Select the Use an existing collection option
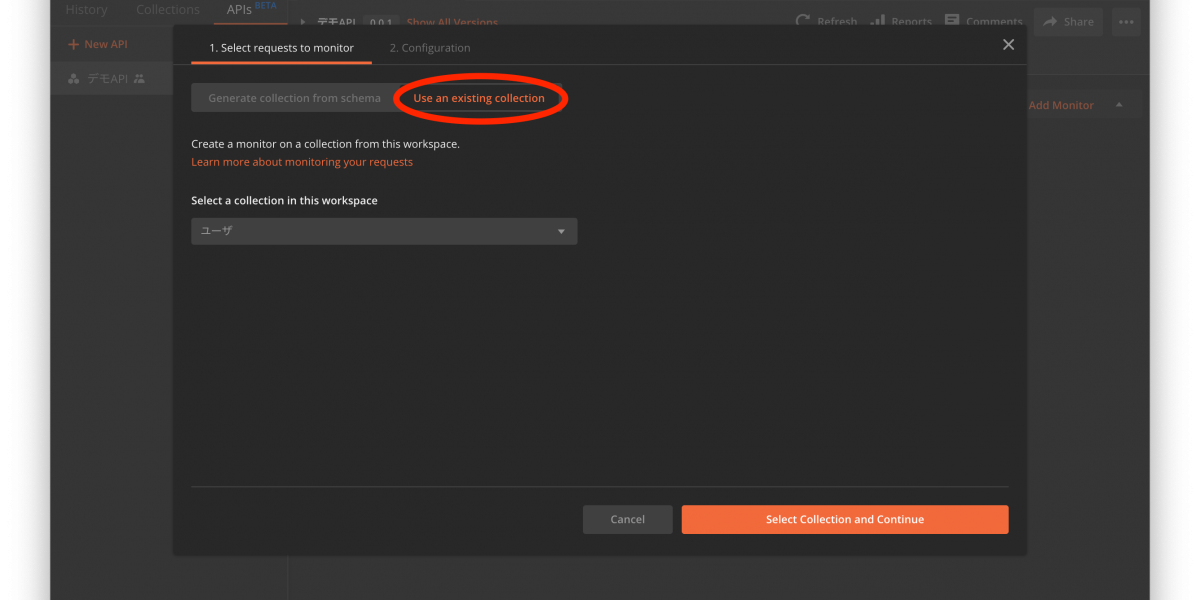The image size is (1200, 600). pos(479,98)
